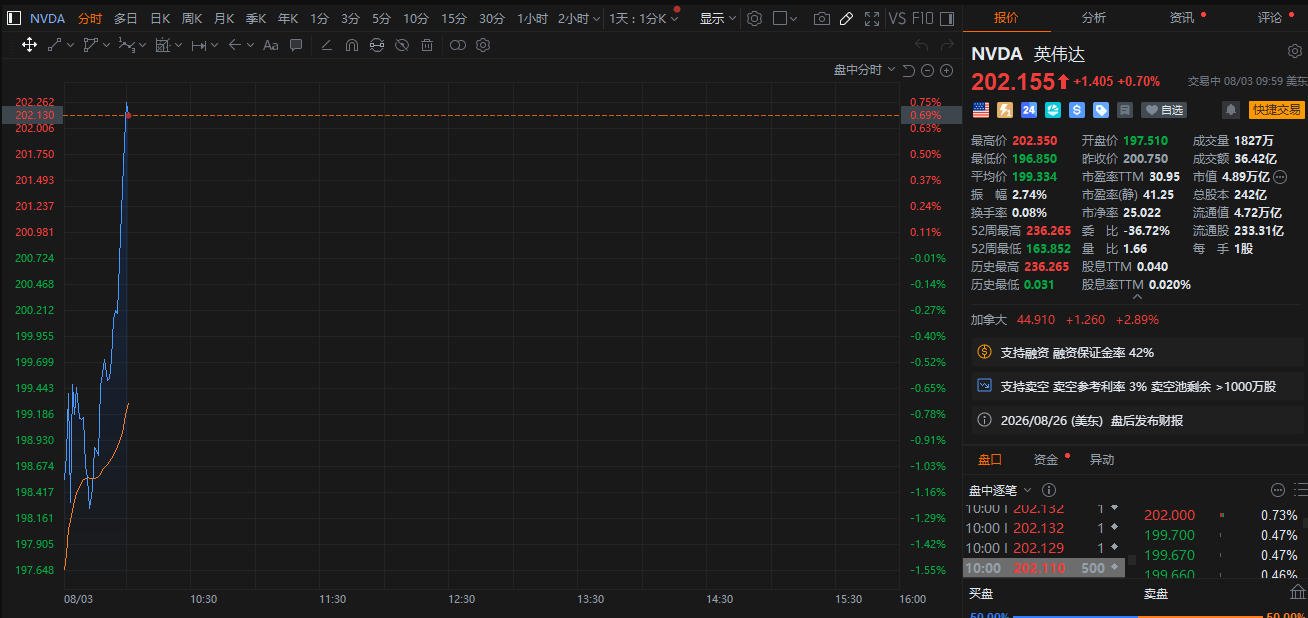
Task: Zoom in chart with plus circle
Action: pos(945,70)
